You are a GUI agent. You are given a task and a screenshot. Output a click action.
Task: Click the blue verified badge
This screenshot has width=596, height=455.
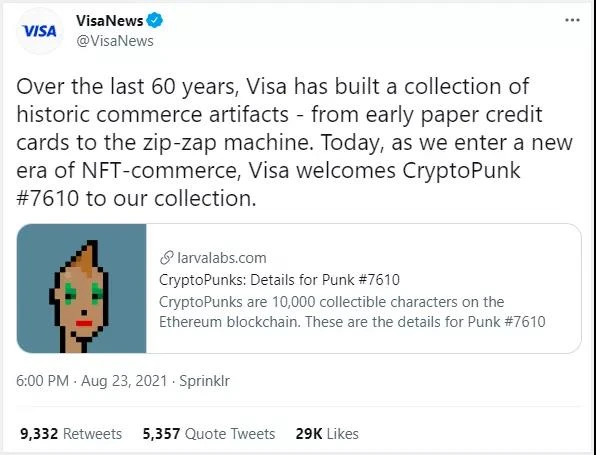pyautogui.click(x=155, y=20)
